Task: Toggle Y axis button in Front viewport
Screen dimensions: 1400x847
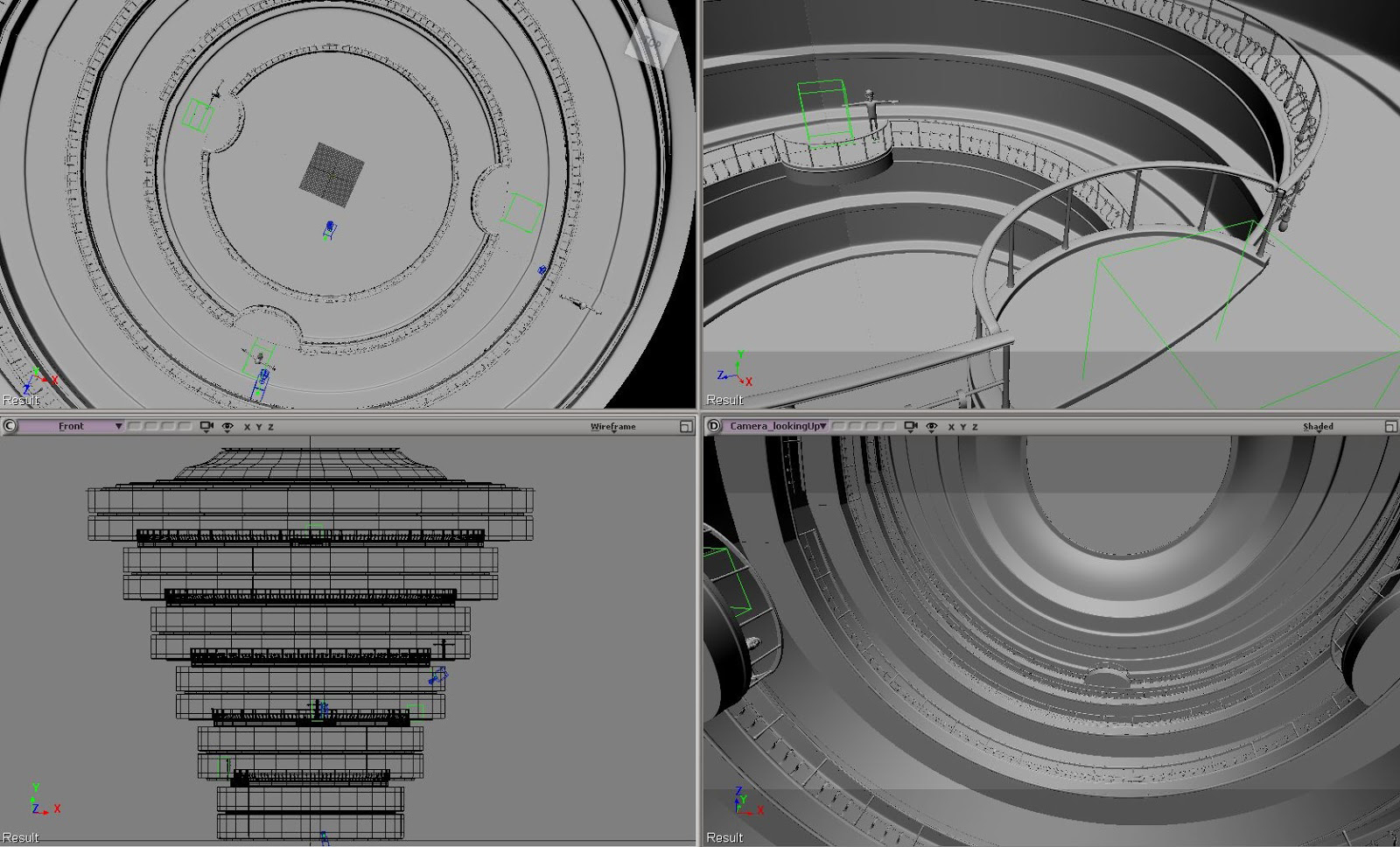Action: tap(259, 427)
